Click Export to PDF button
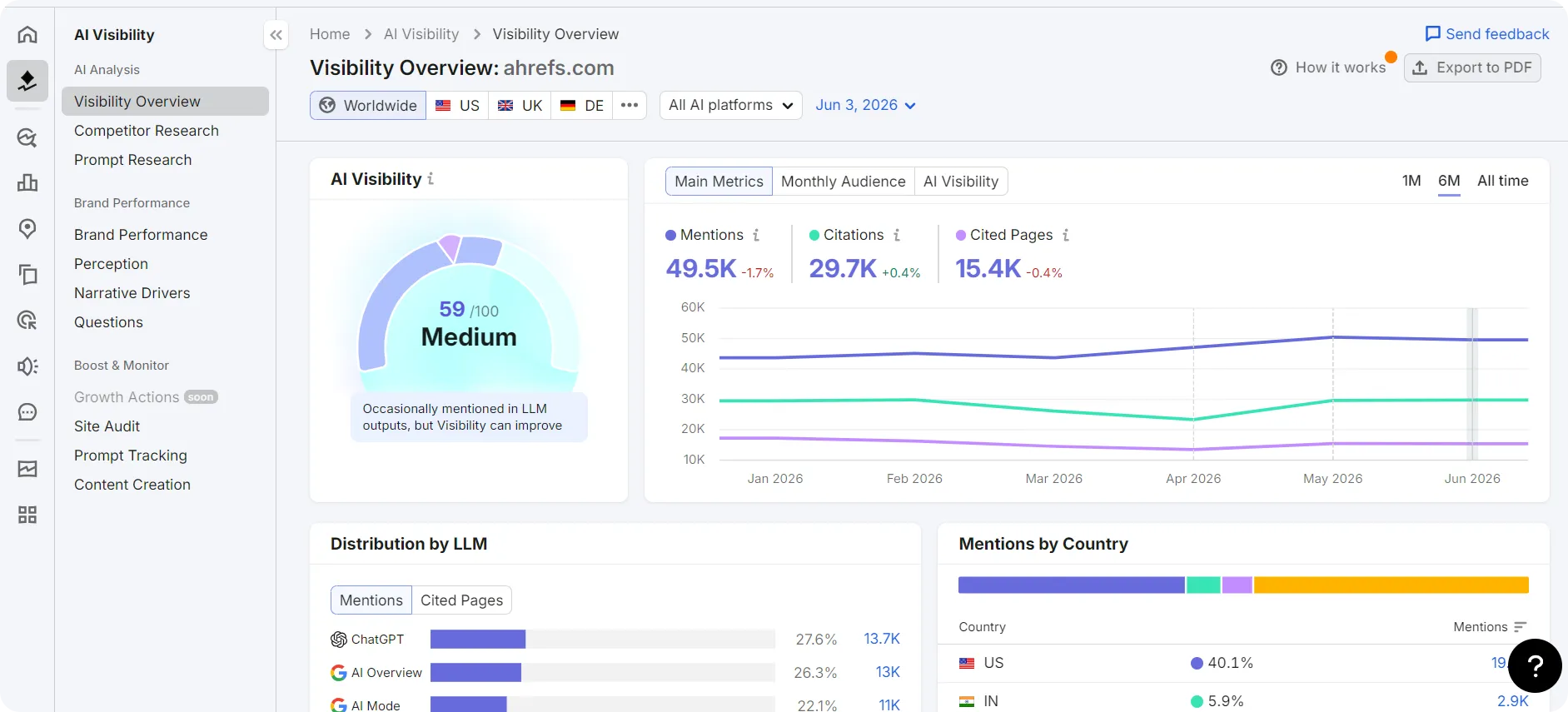This screenshot has height=712, width=1568. (x=1472, y=67)
